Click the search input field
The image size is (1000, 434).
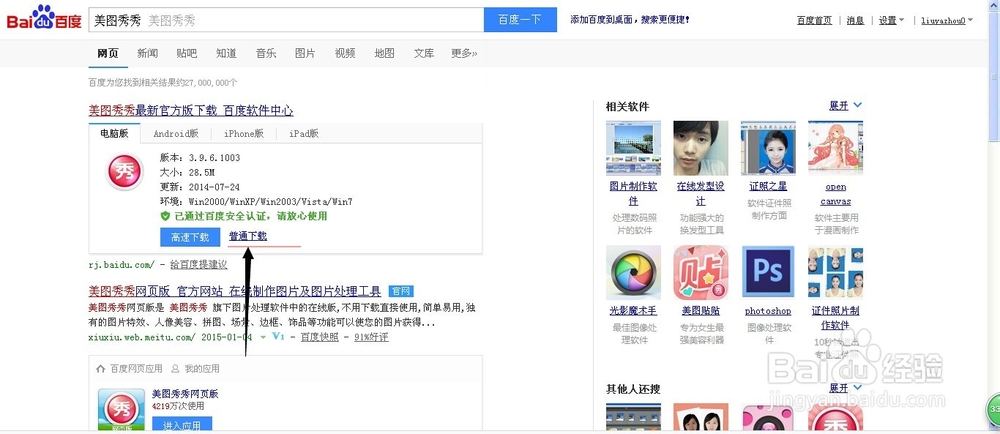tap(286, 20)
